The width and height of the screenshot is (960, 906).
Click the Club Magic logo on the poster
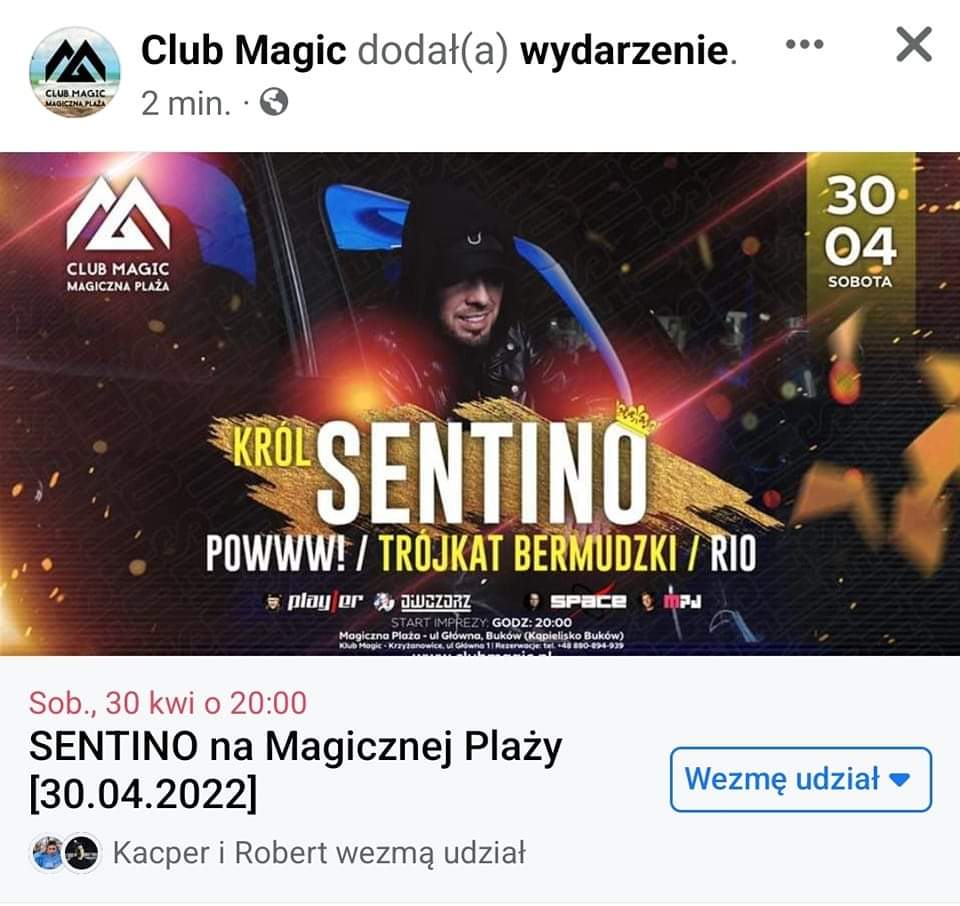tap(118, 234)
